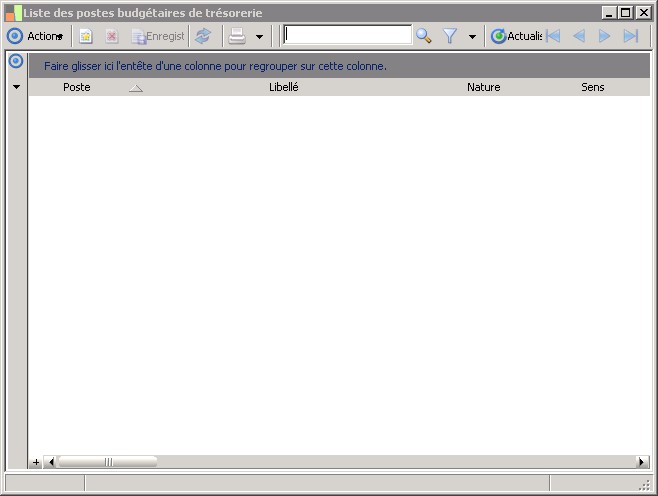Screen dimensions: 658x496
Task: Focus the search text field
Action: tap(347, 35)
